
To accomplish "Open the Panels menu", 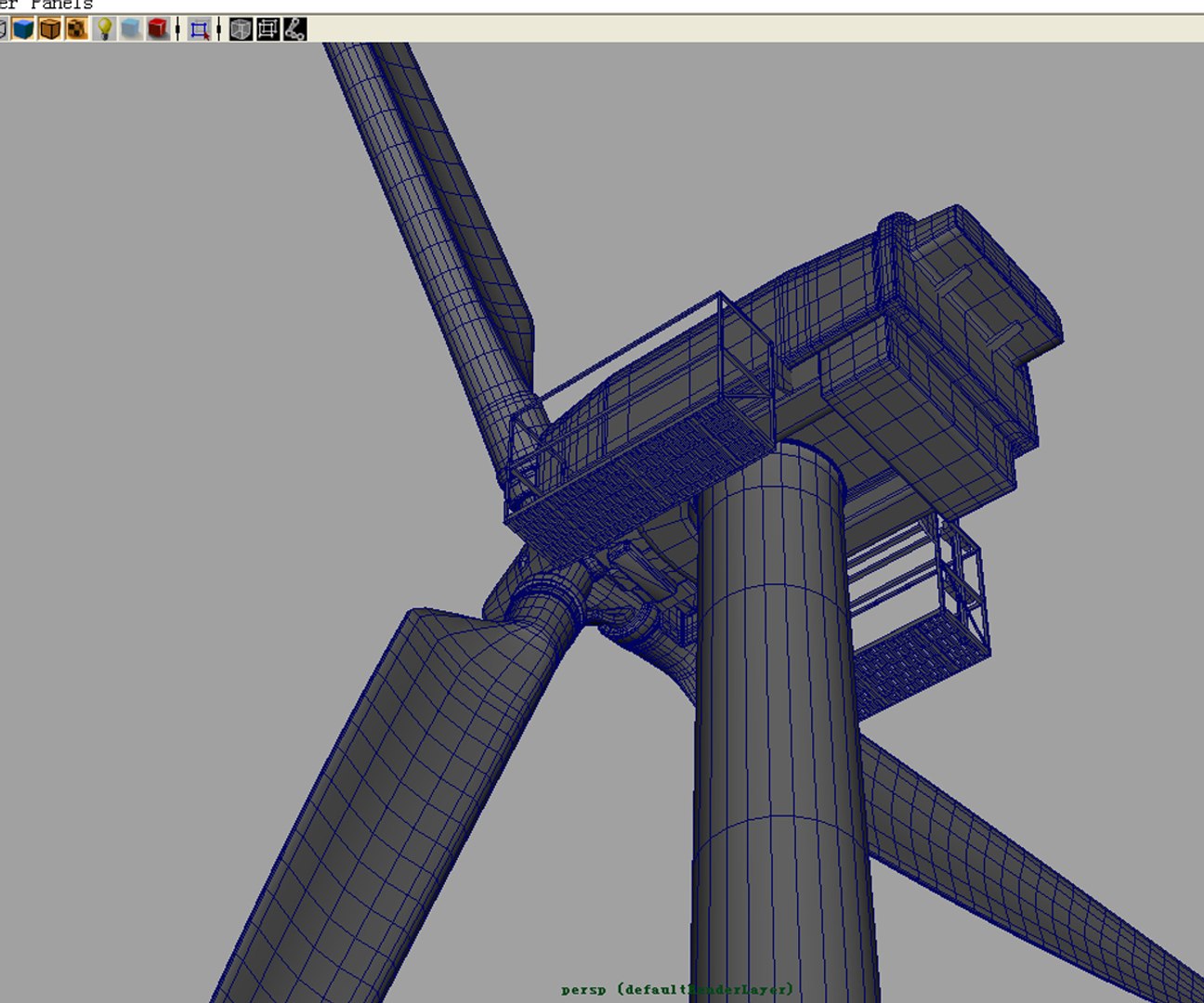I will tap(61, 5).
